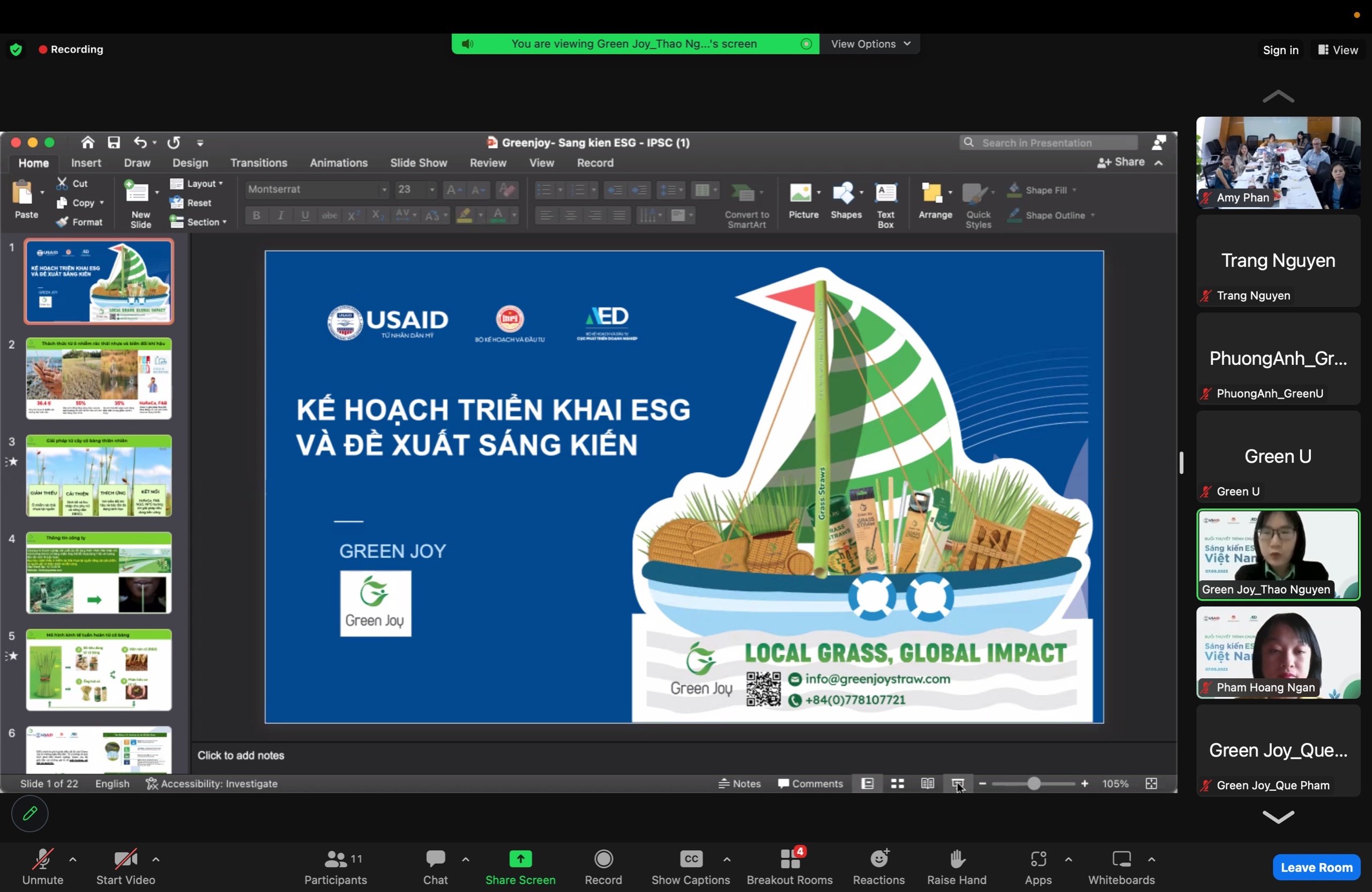Image resolution: width=1372 pixels, height=892 pixels.
Task: Click the Leave Room button
Action: tap(1316, 867)
